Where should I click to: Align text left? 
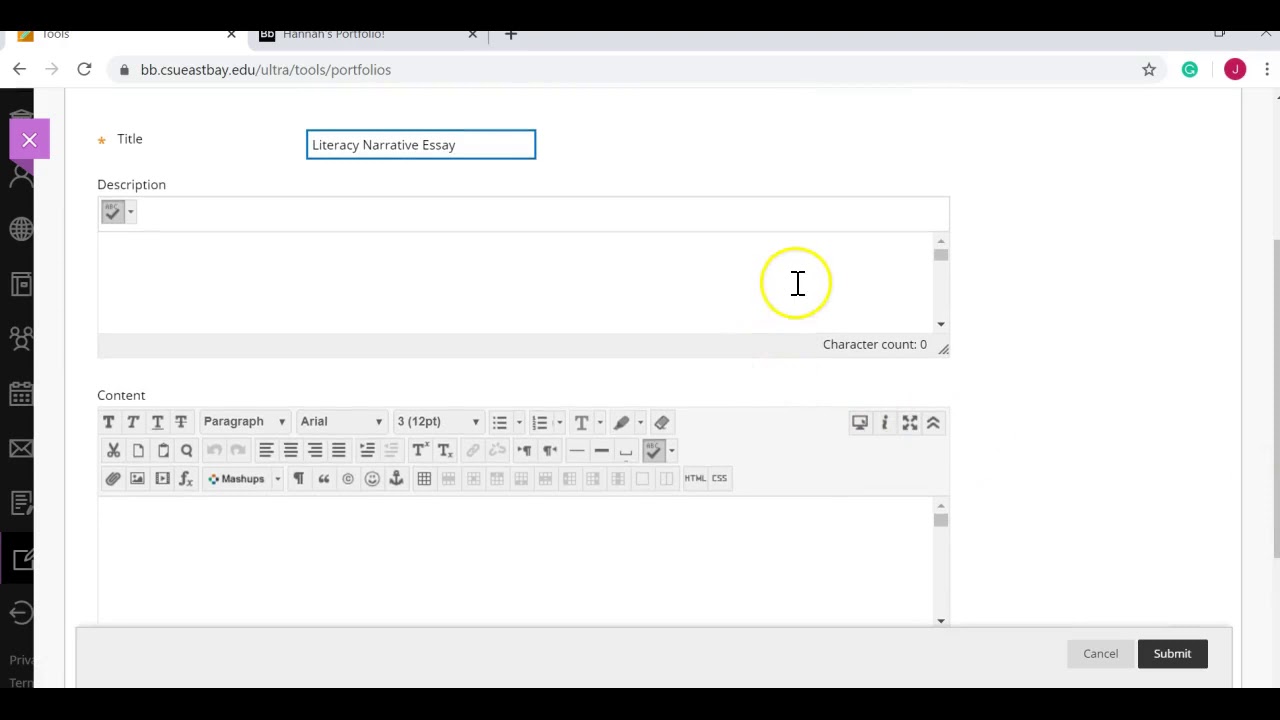pyautogui.click(x=267, y=451)
